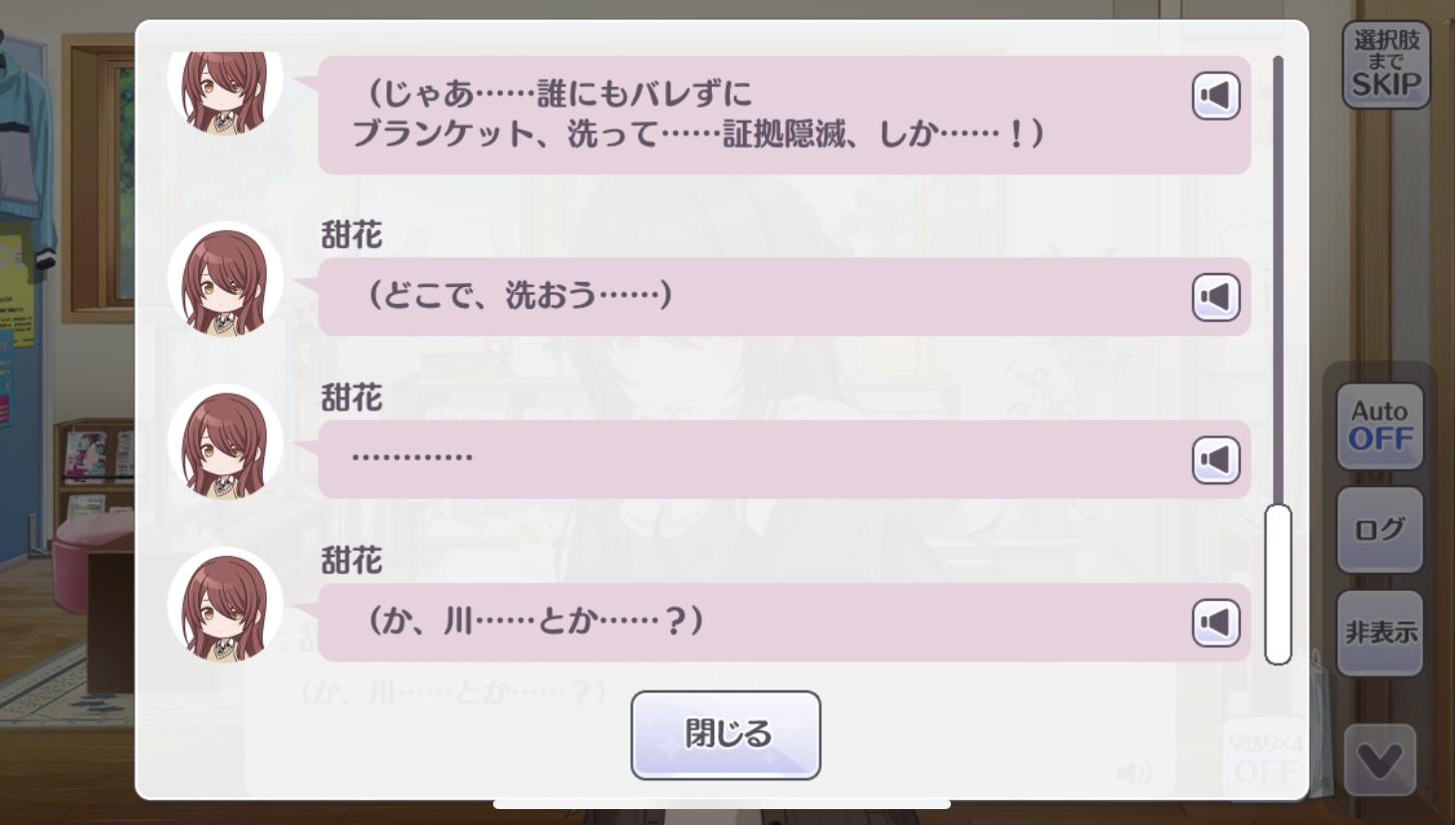Play voice for どこで、洗おう line

(x=1215, y=297)
